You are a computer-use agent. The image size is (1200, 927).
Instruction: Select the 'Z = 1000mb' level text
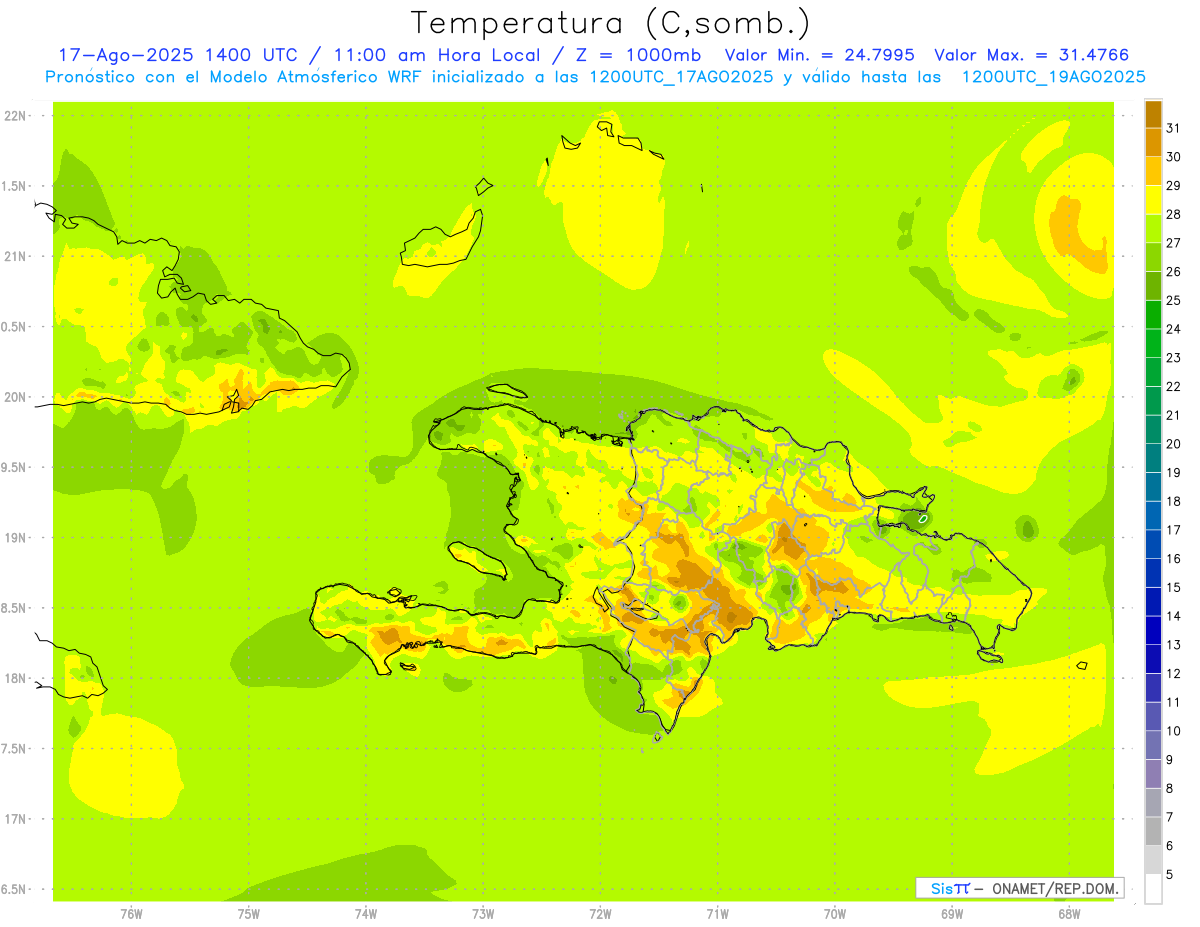coord(636,55)
